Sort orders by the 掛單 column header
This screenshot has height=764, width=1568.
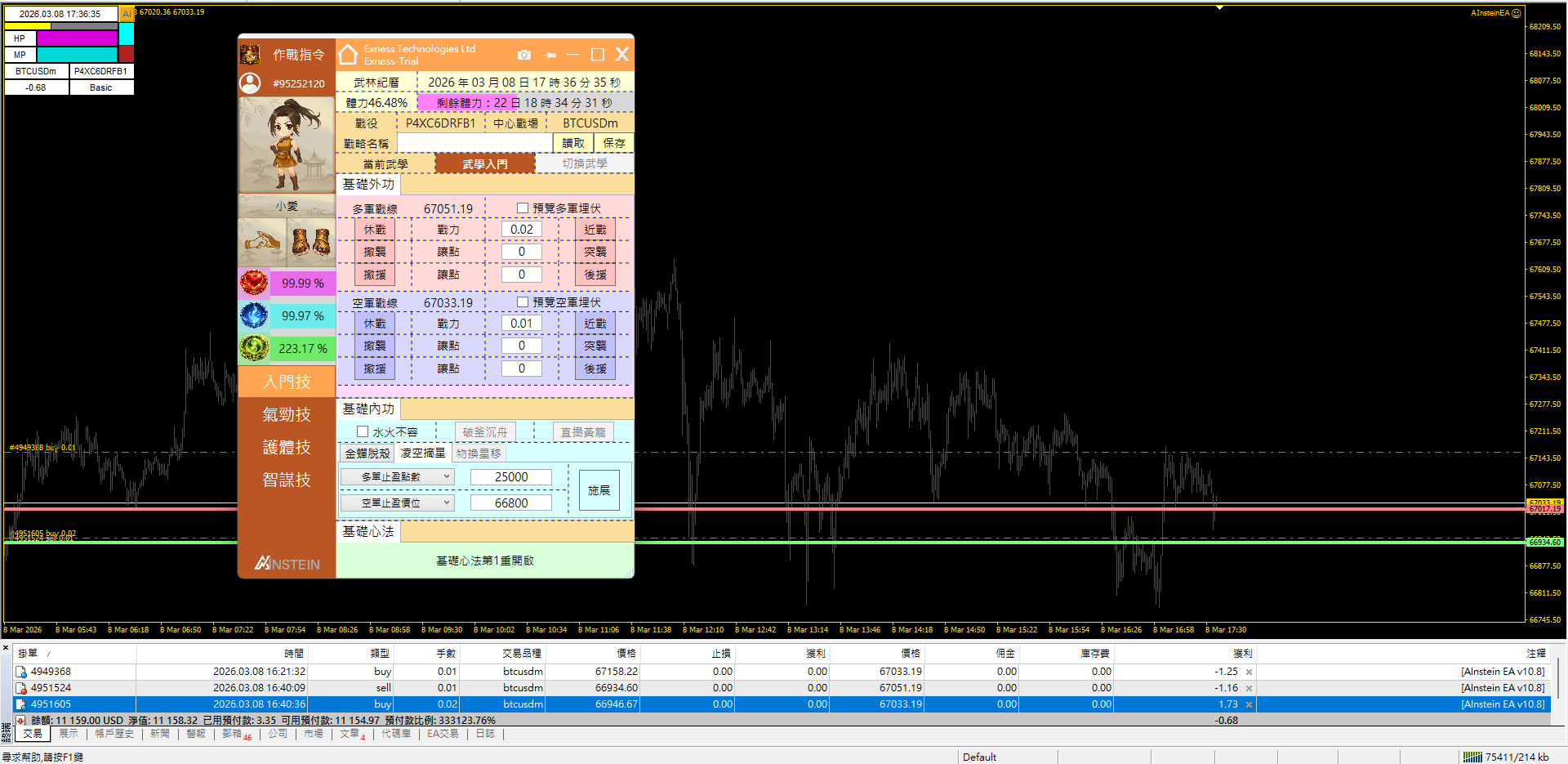pos(28,653)
